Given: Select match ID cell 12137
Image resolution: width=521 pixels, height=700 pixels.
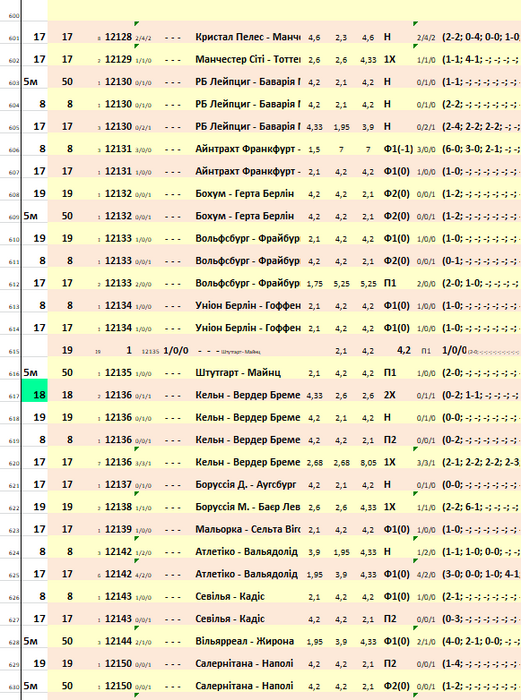Looking at the screenshot, I should point(118,484).
